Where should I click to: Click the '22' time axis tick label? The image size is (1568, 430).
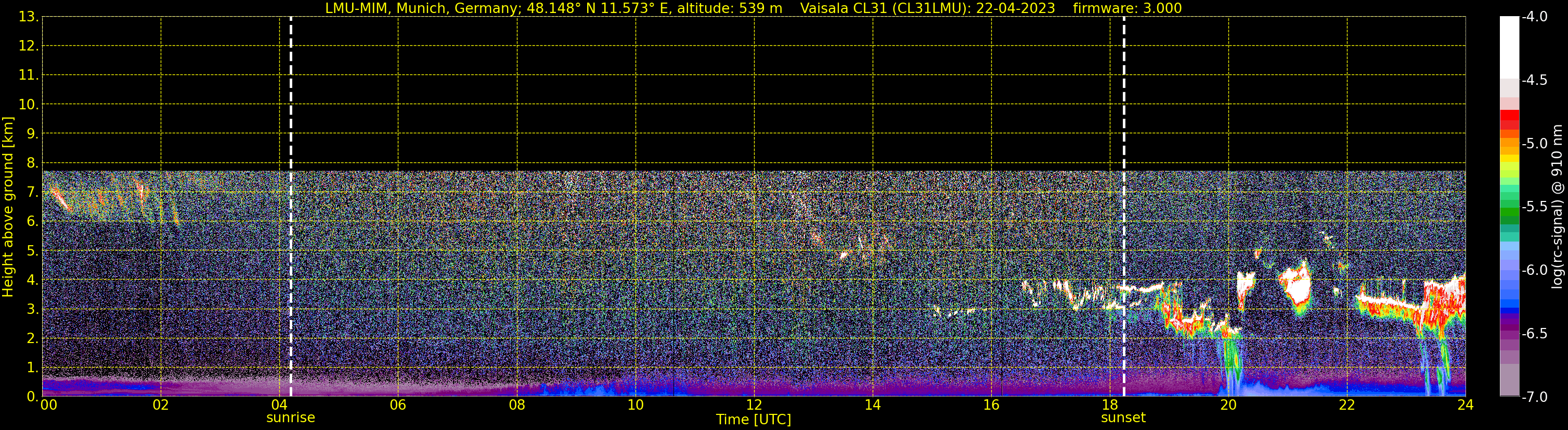(1347, 405)
